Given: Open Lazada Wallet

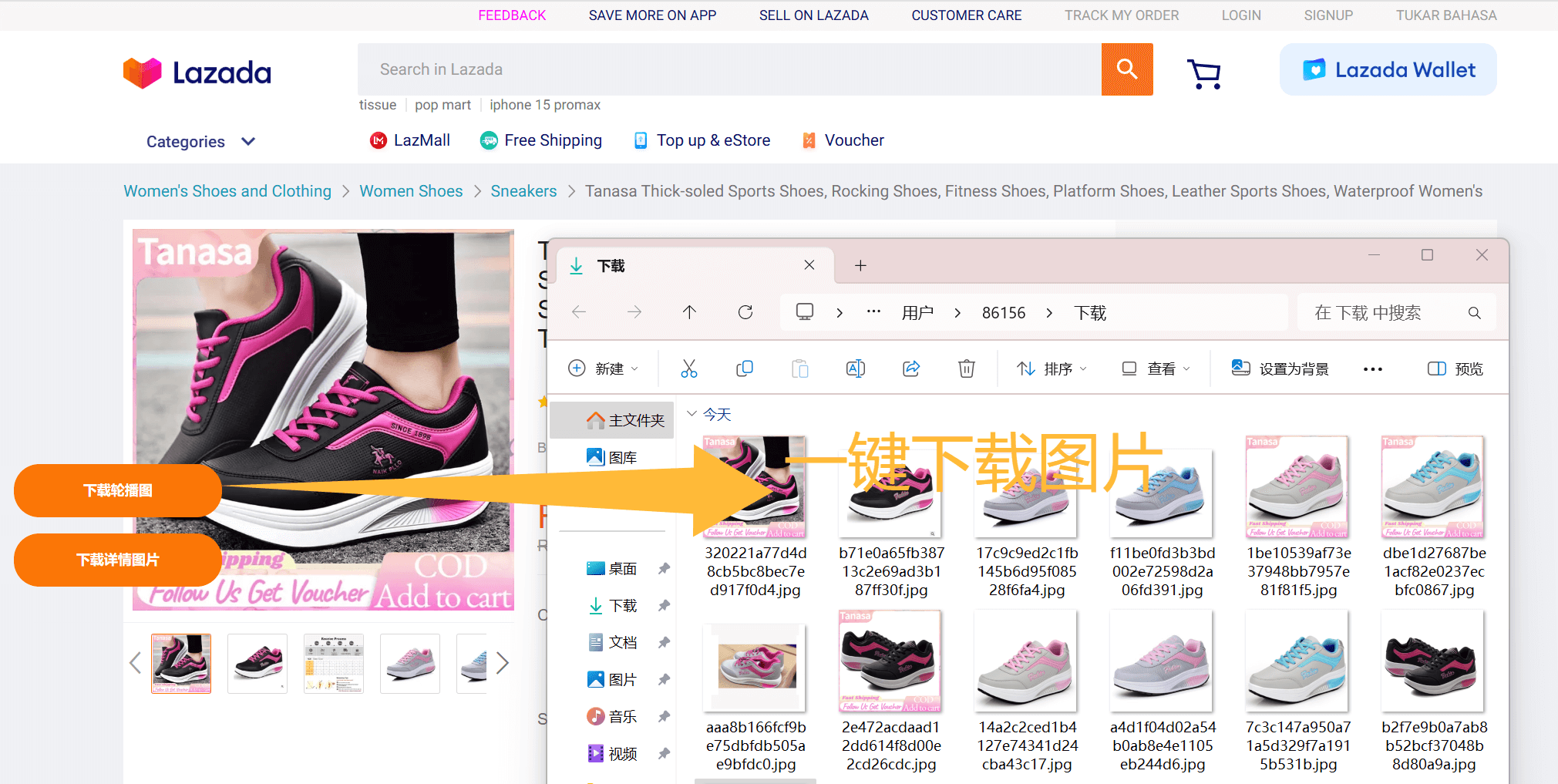Looking at the screenshot, I should [x=1388, y=69].
